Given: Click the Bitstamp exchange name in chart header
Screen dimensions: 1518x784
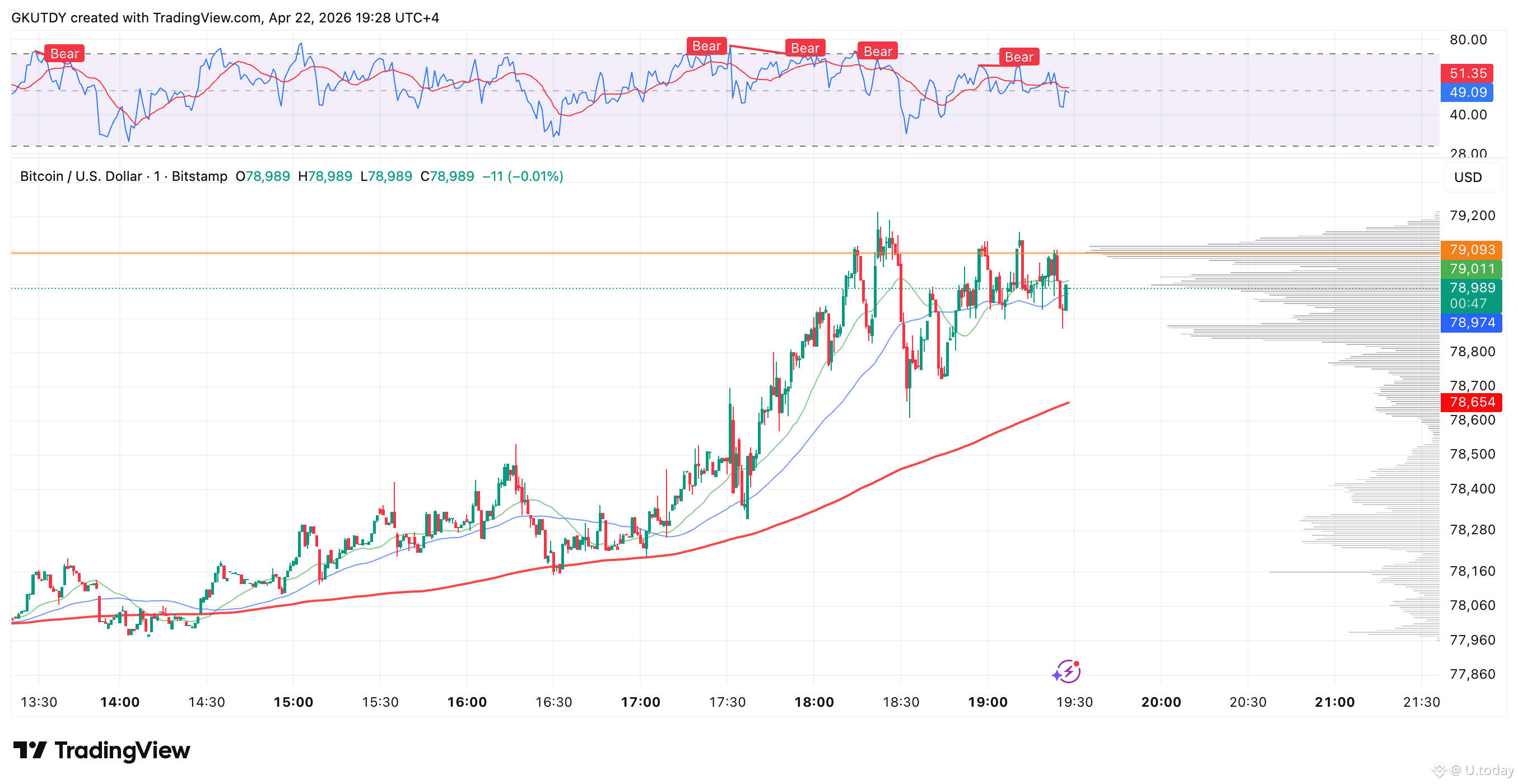Looking at the screenshot, I should click(199, 176).
